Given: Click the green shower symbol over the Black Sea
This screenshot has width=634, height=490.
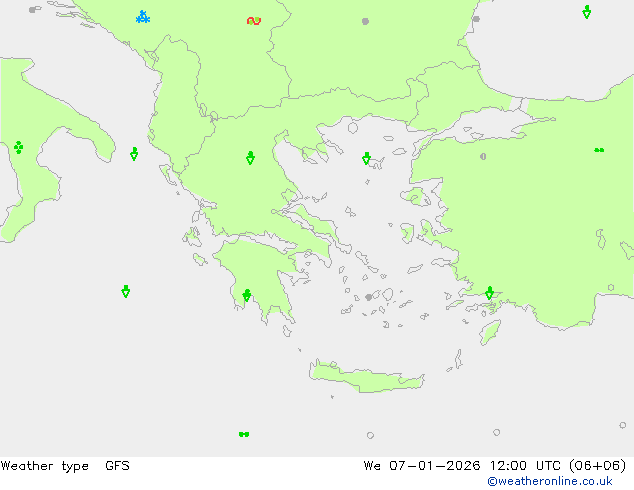Looking at the screenshot, I should click(x=587, y=12).
